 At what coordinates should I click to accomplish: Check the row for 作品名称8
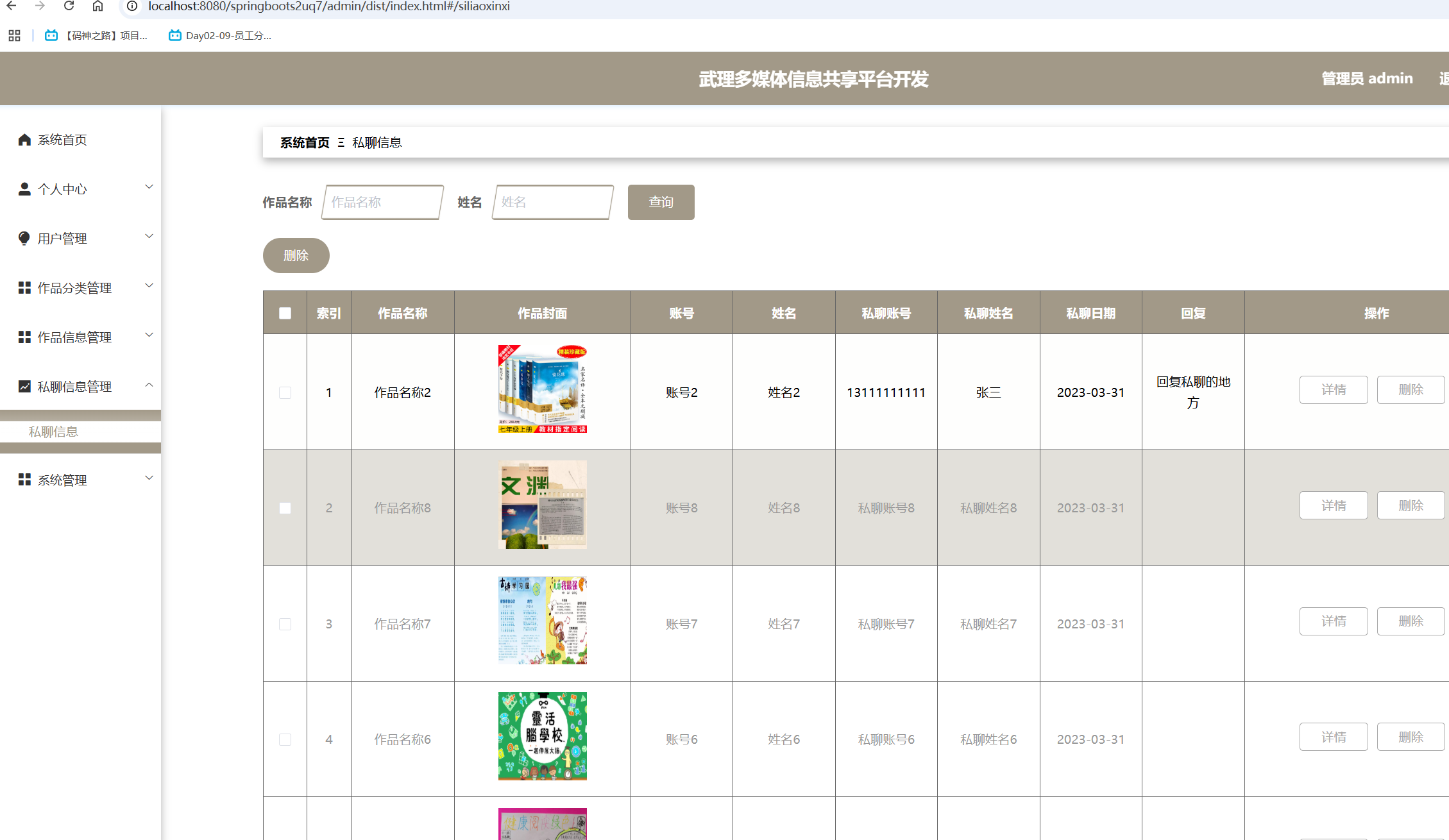(x=285, y=508)
